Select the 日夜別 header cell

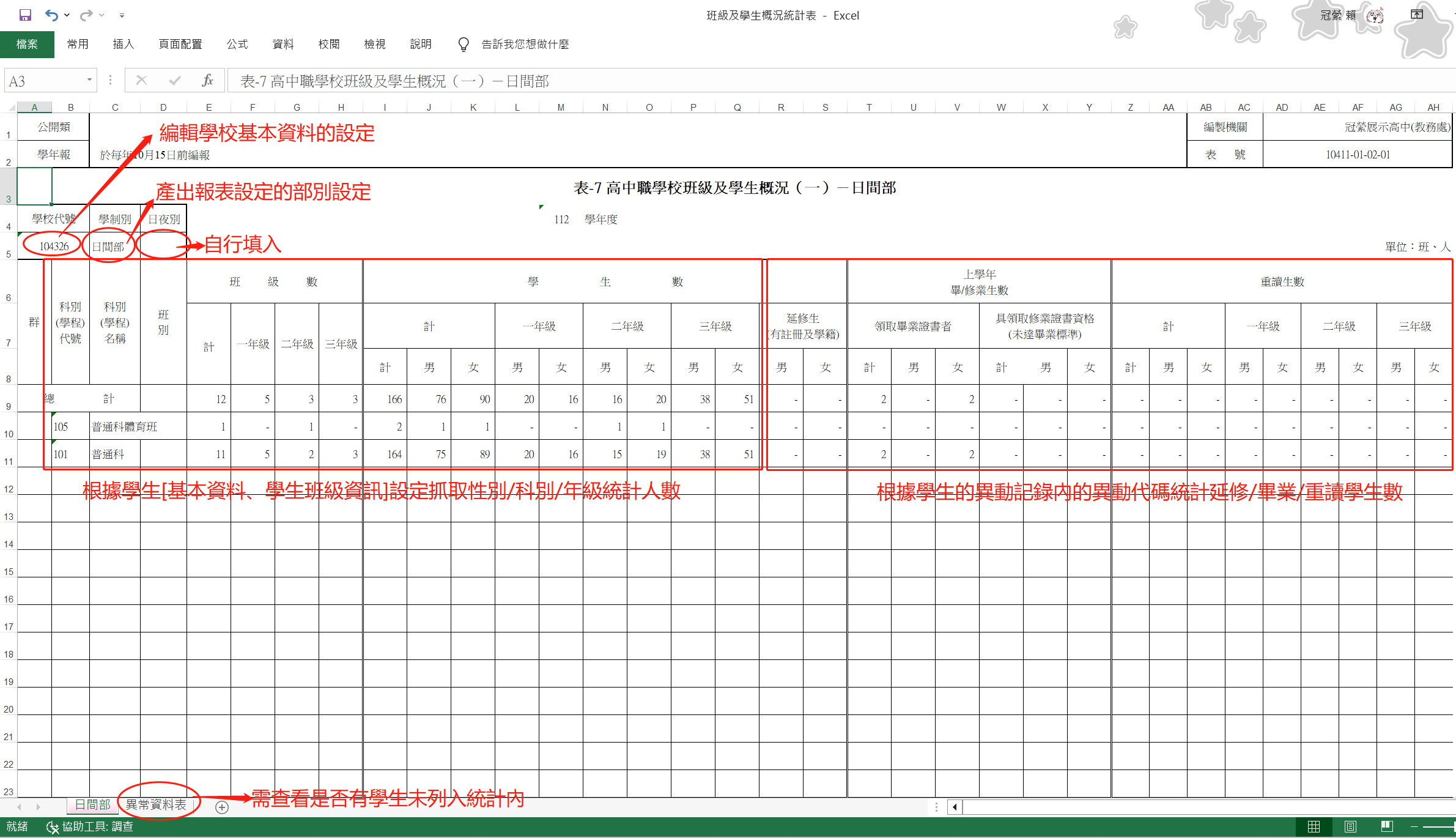(163, 218)
